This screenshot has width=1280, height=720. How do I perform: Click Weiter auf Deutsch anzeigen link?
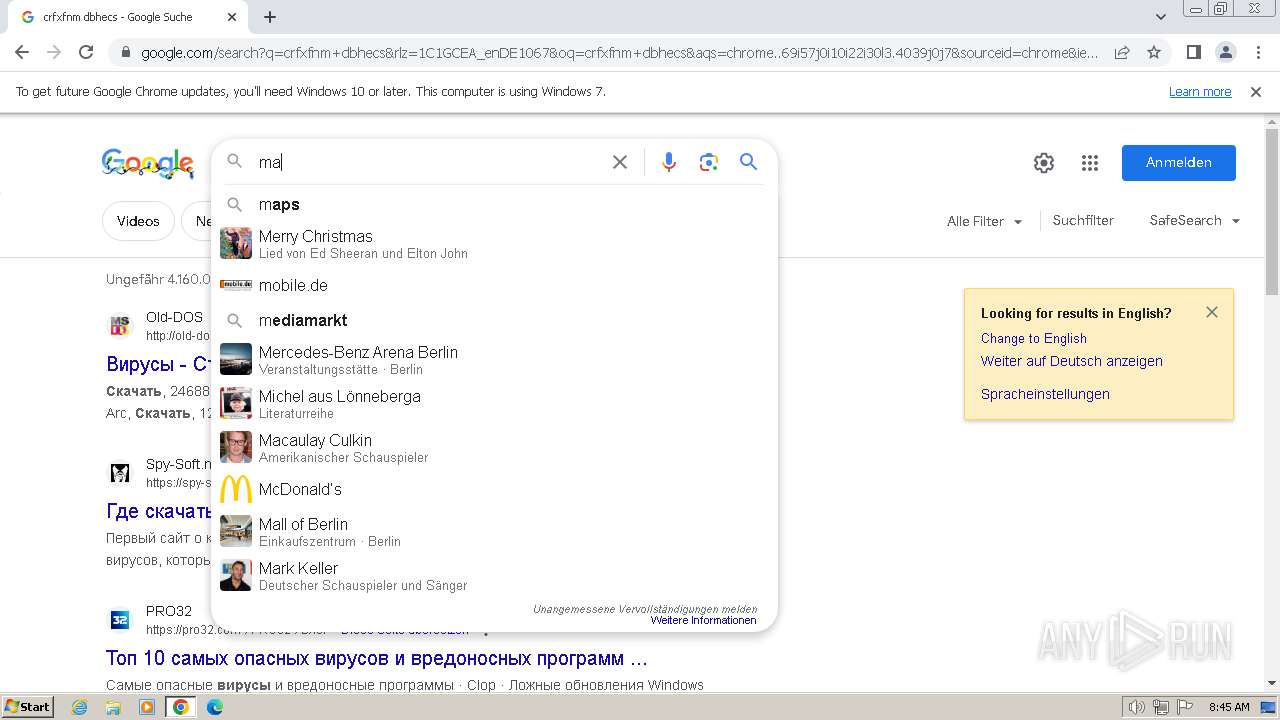tap(1071, 361)
